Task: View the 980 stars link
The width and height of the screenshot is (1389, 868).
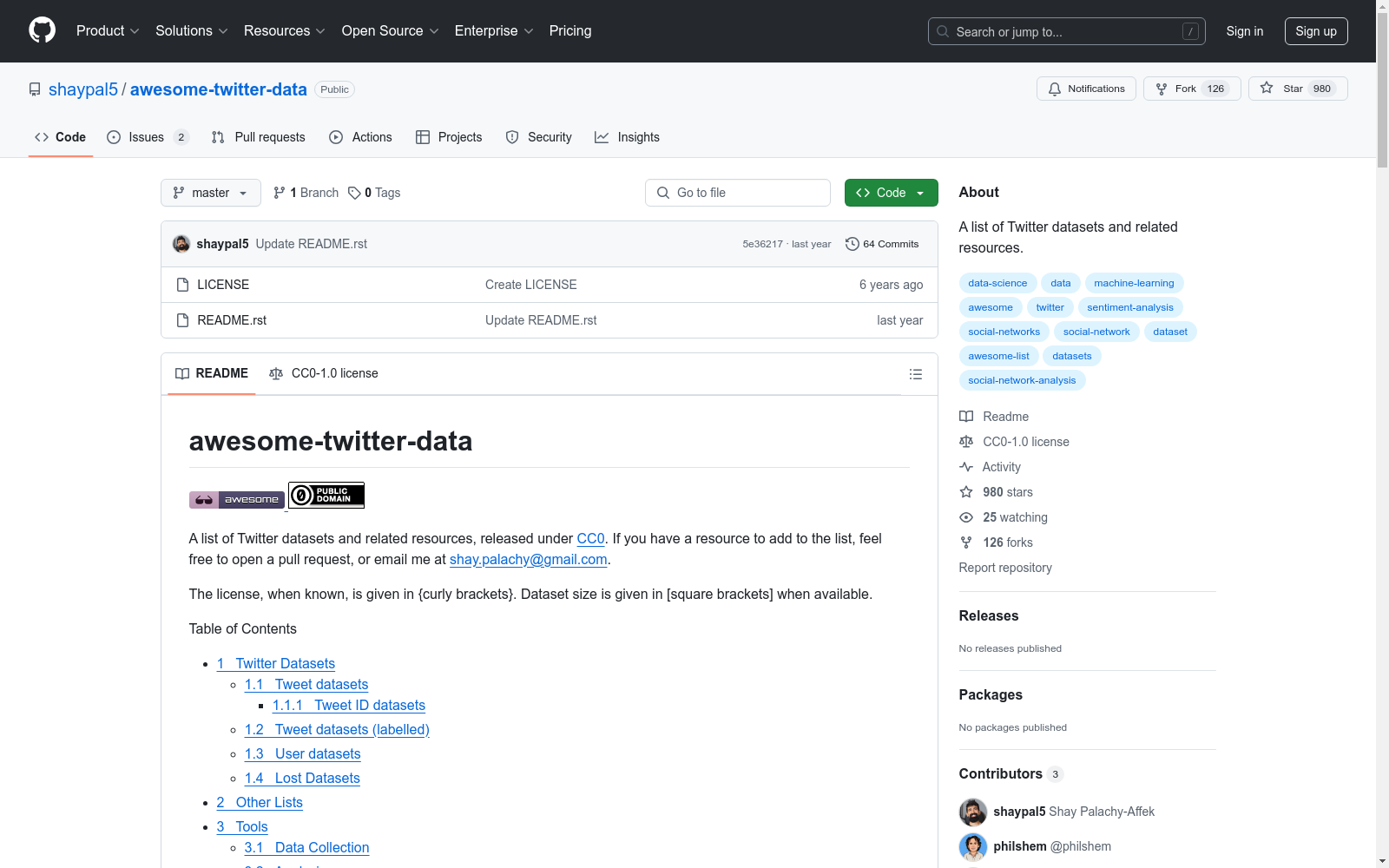Action: click(996, 492)
